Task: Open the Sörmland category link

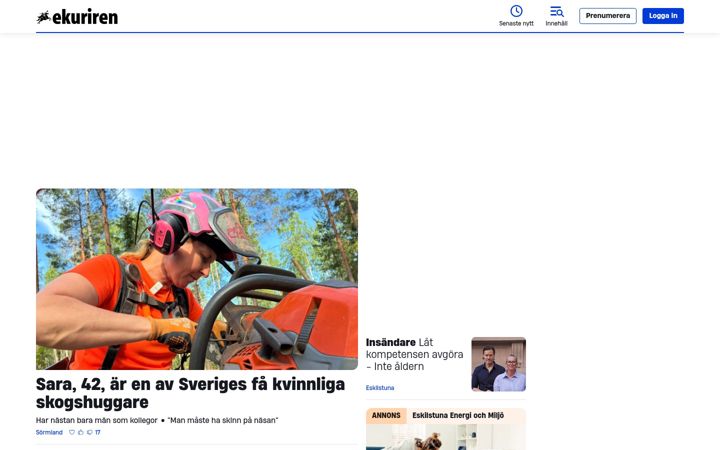Action: pos(49,432)
